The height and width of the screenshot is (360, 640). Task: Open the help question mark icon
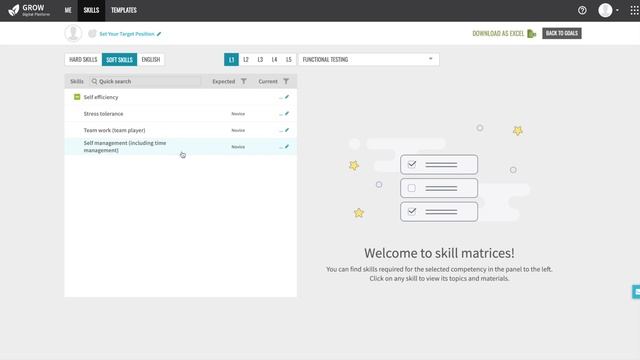click(x=582, y=10)
